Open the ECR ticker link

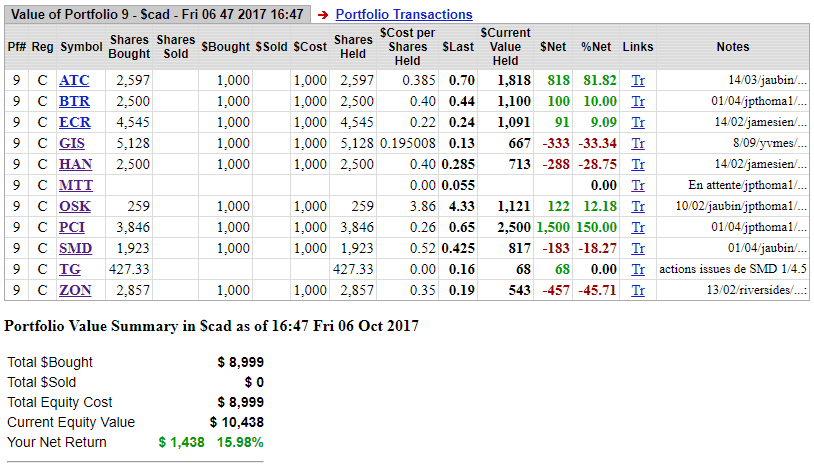pyautogui.click(x=74, y=122)
